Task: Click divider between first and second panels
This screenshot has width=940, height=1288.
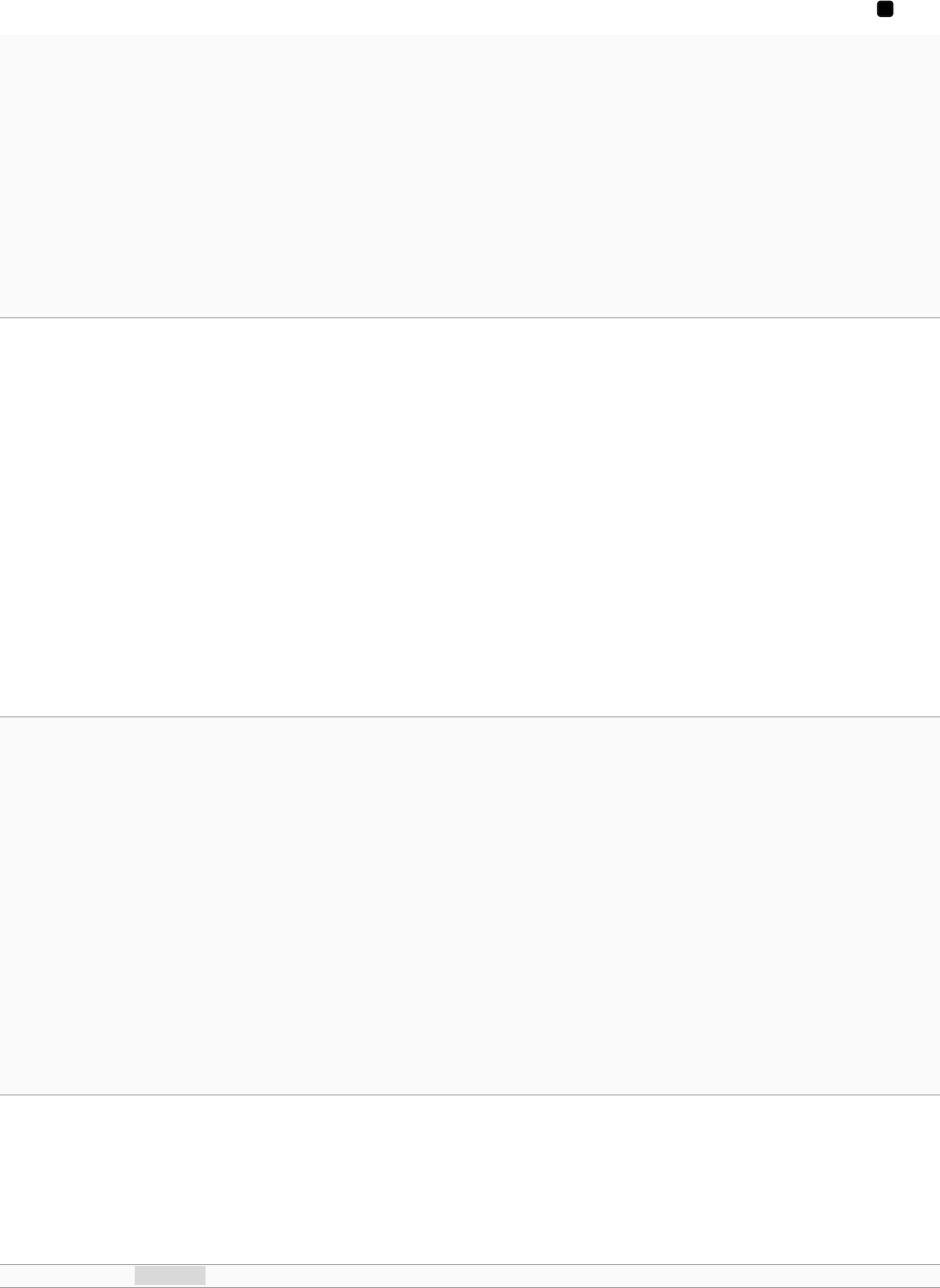Action: click(x=470, y=317)
